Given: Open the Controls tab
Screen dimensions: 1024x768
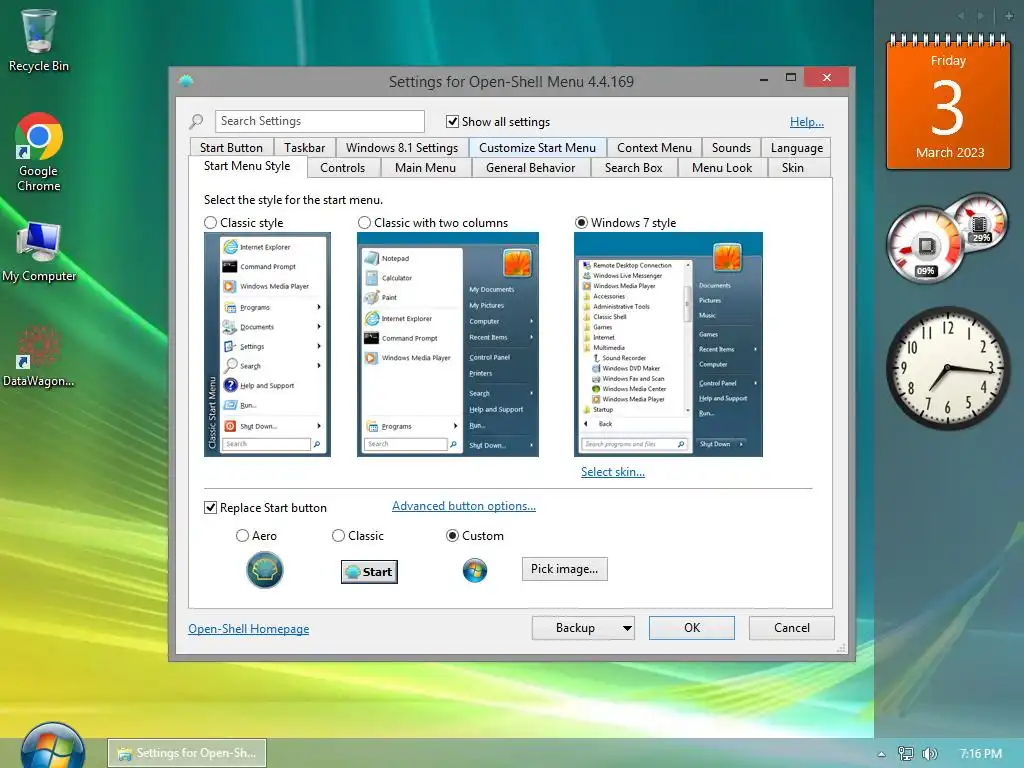Looking at the screenshot, I should coord(342,168).
